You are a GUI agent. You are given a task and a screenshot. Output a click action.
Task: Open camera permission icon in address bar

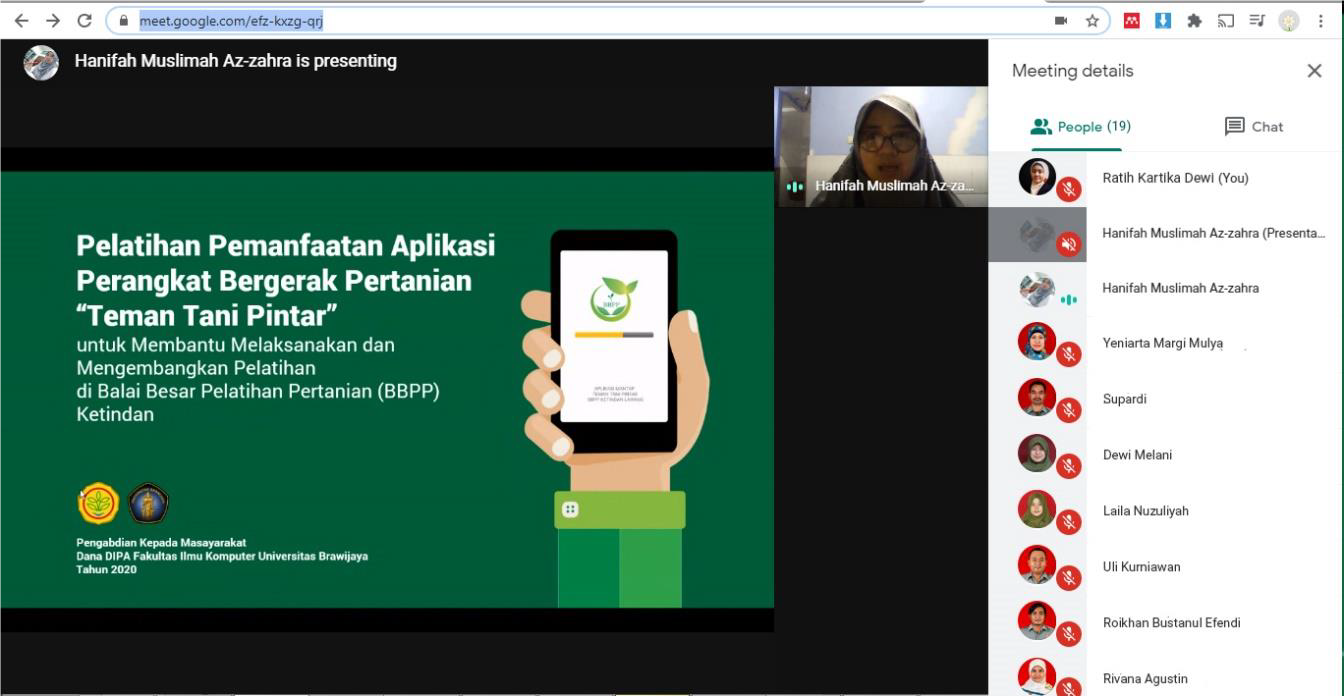1061,20
